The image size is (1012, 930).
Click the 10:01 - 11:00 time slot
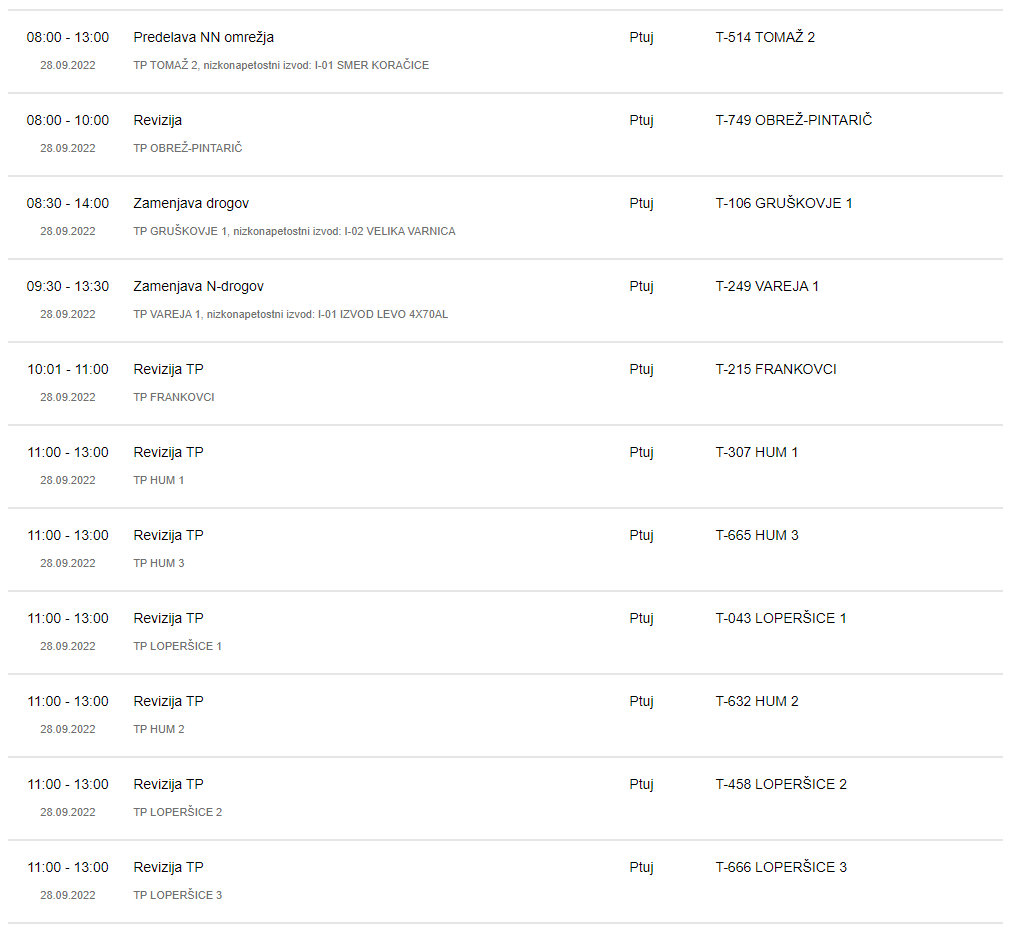pos(68,370)
